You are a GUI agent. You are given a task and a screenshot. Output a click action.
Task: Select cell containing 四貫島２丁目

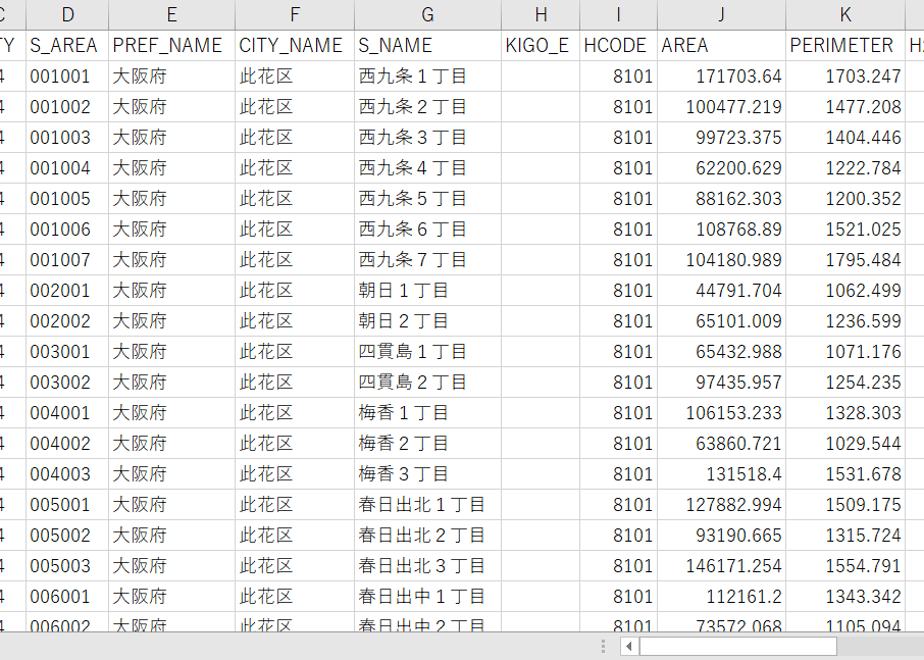click(428, 382)
